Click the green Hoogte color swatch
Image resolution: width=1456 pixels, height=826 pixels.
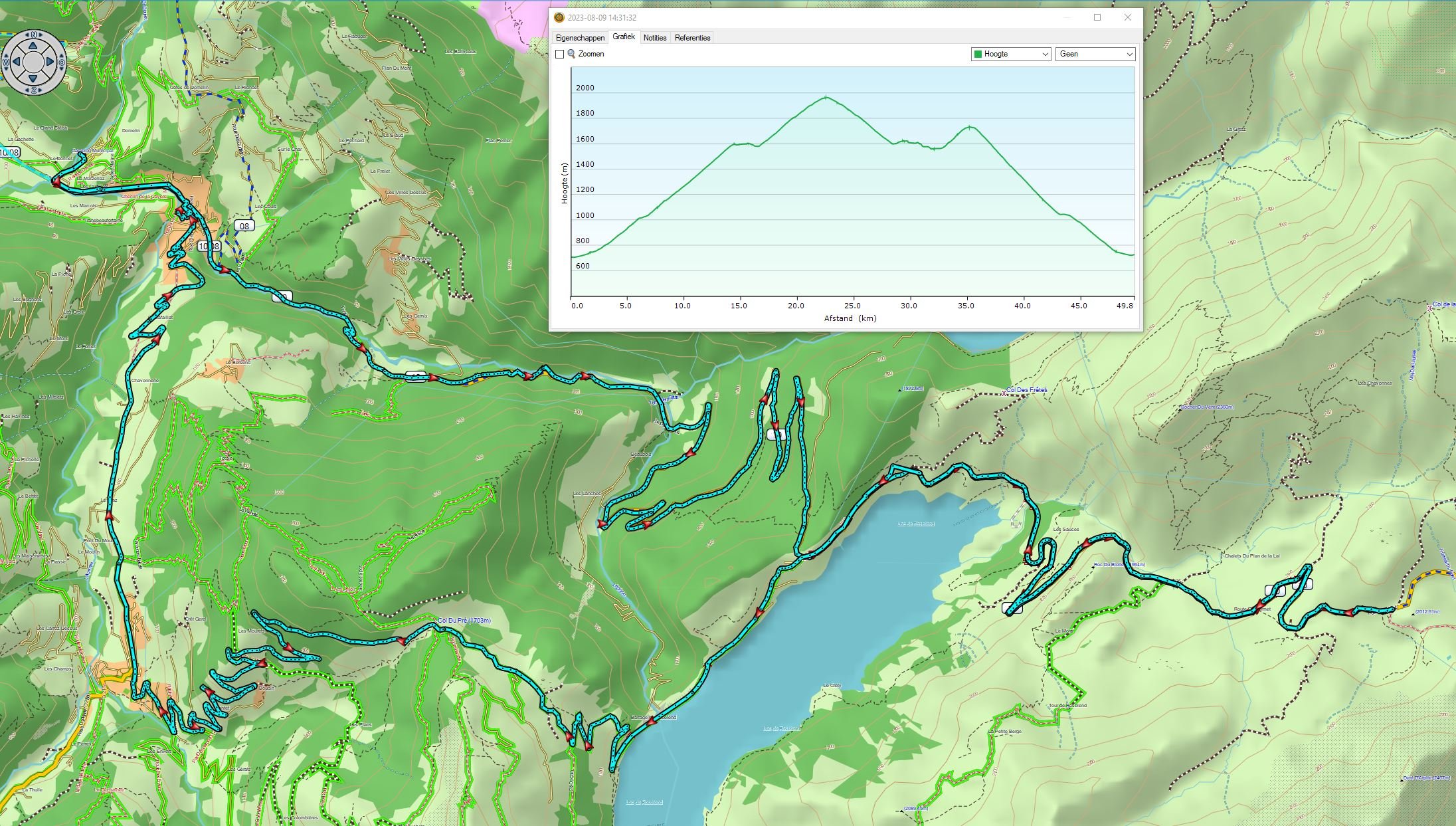pos(978,54)
